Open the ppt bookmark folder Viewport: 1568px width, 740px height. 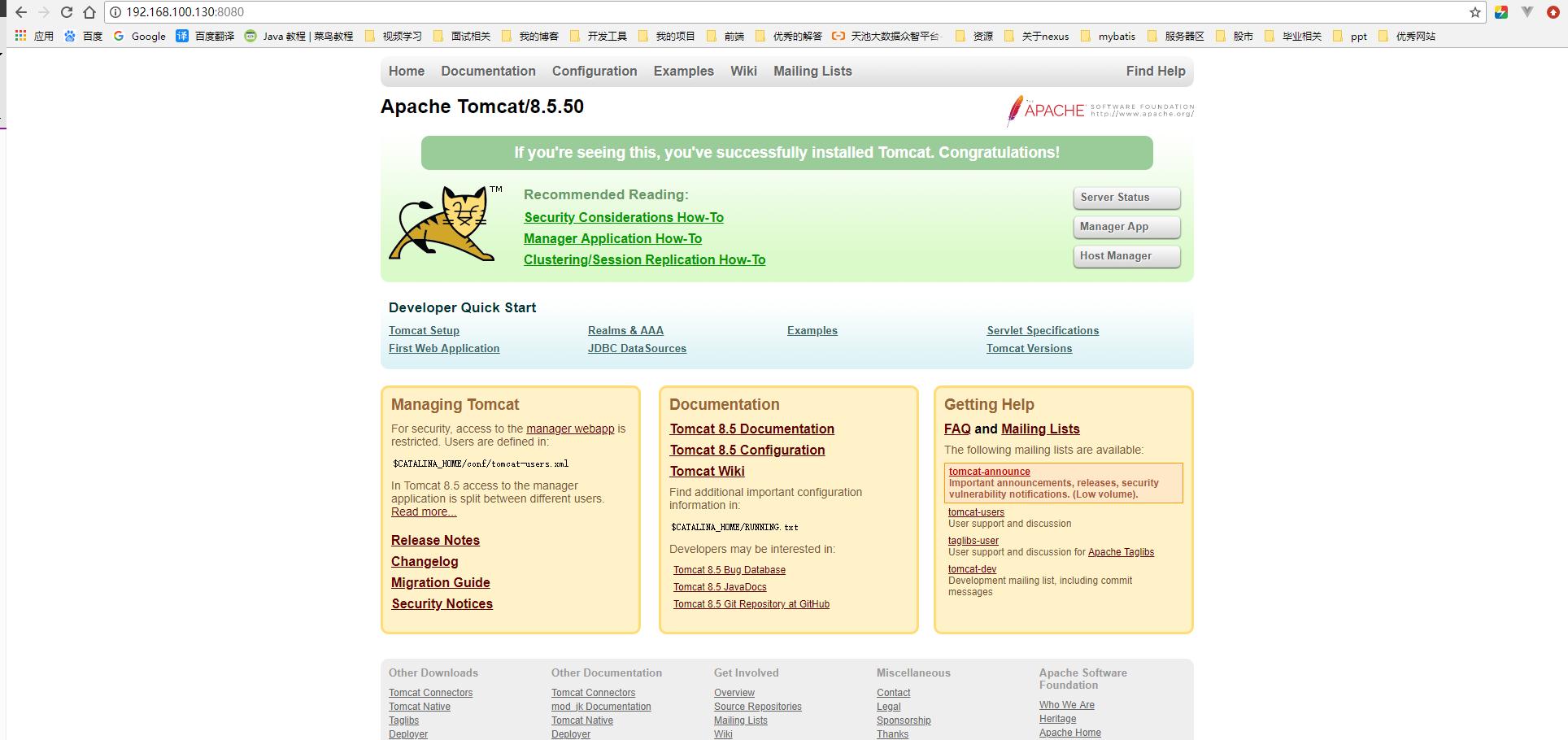point(1350,36)
